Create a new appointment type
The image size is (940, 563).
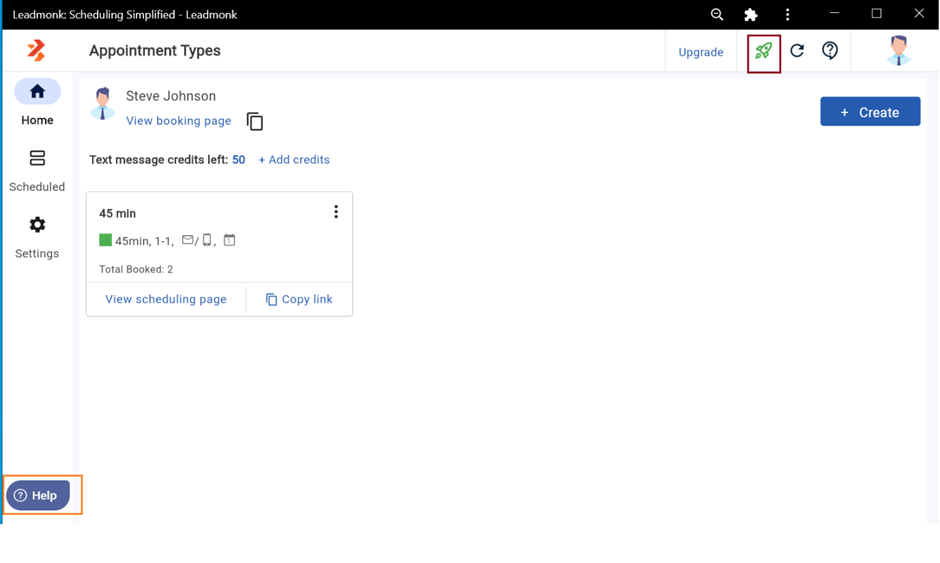(x=870, y=112)
